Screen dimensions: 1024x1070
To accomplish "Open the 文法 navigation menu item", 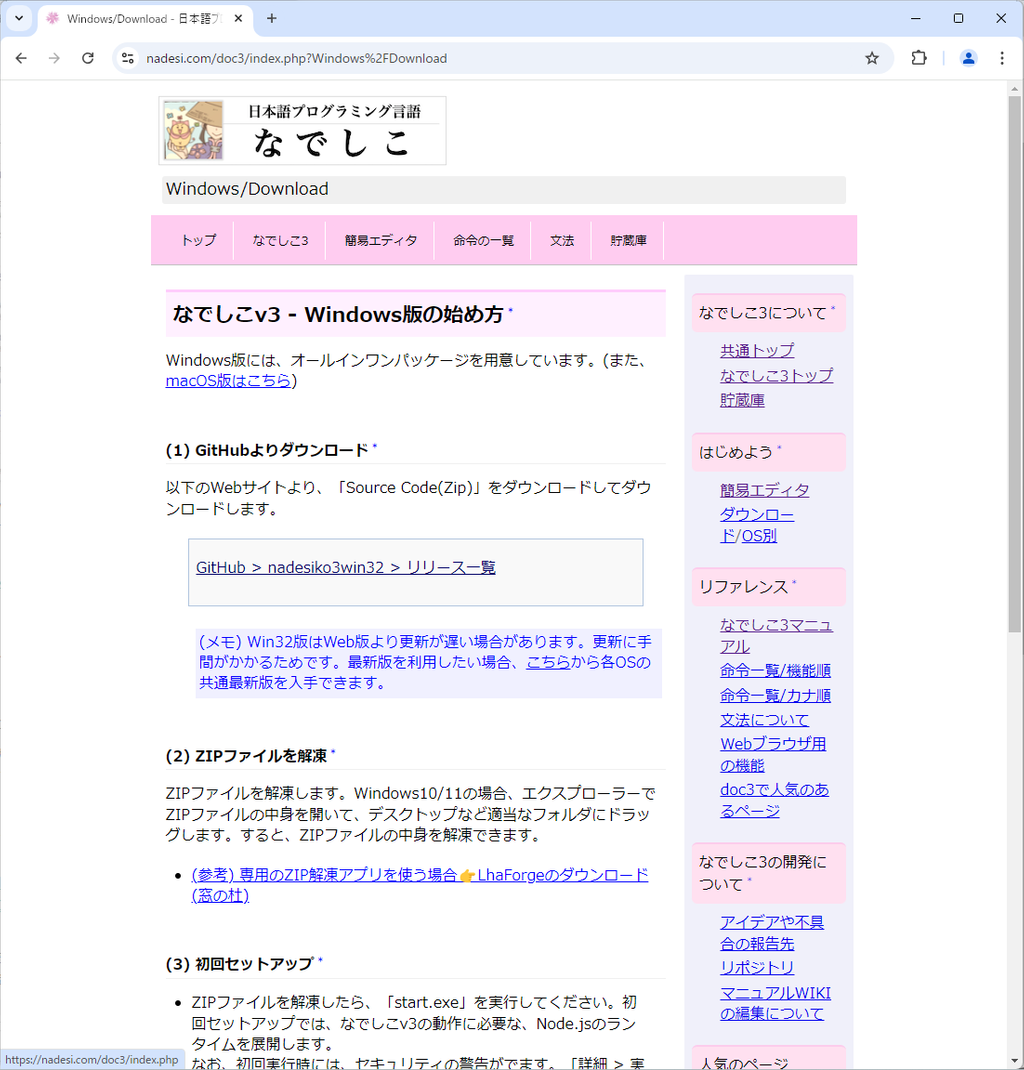I will [x=562, y=241].
